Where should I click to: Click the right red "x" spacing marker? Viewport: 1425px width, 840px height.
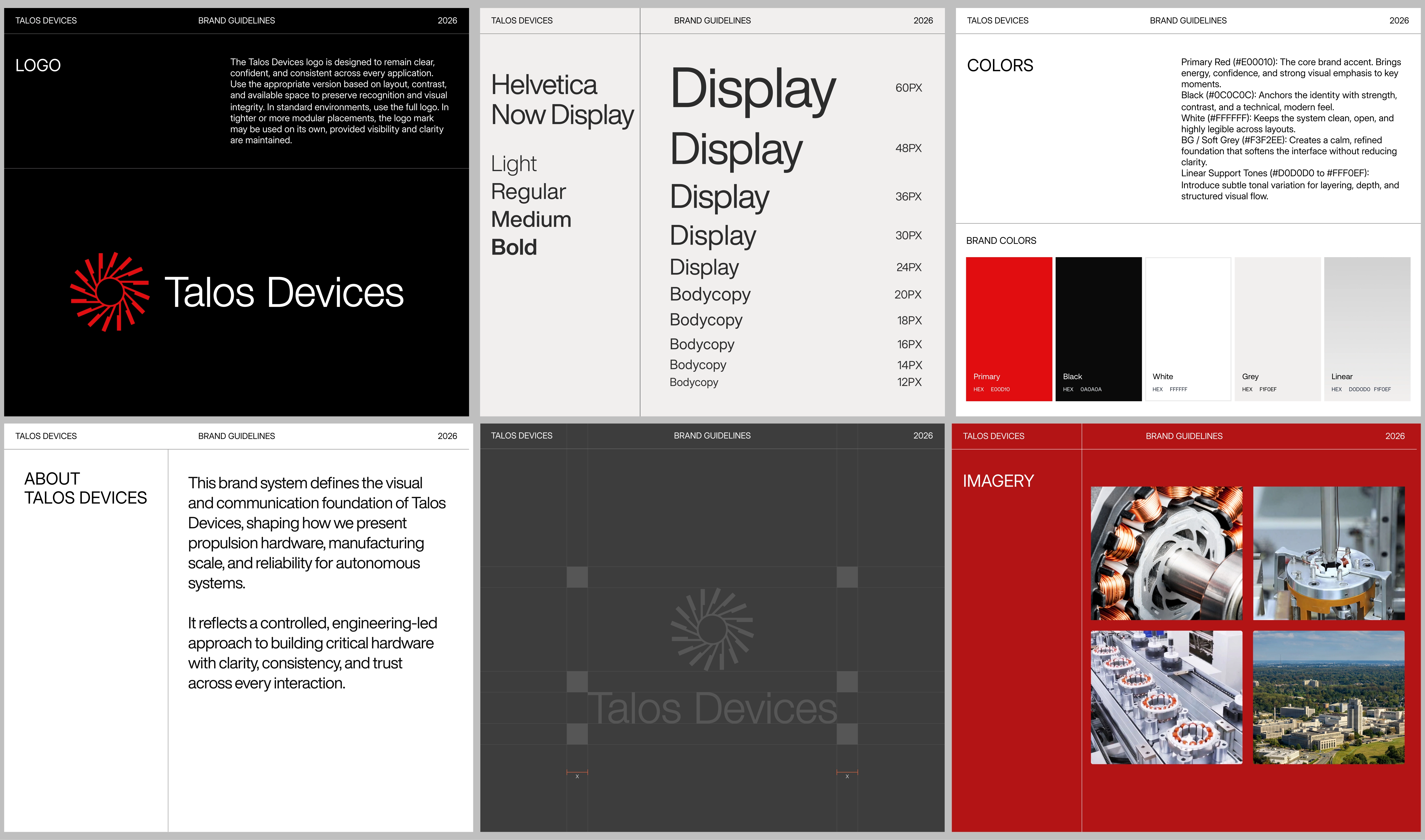[847, 774]
